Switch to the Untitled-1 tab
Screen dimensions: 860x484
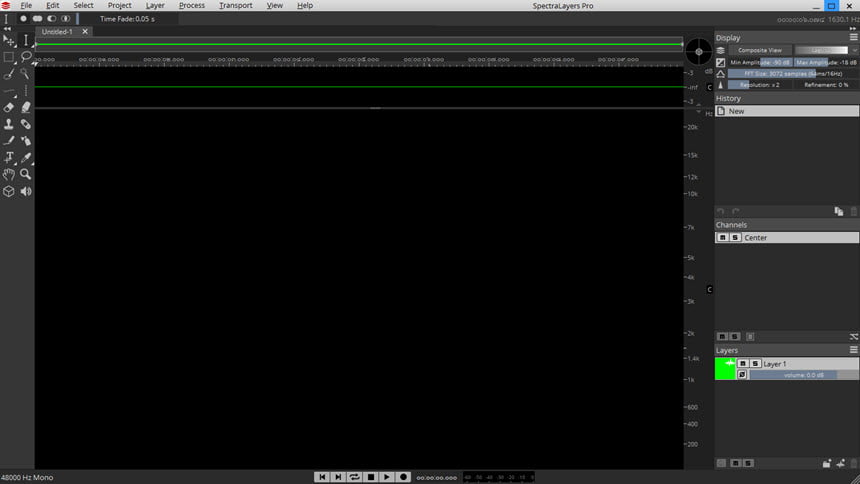pyautogui.click(x=57, y=32)
